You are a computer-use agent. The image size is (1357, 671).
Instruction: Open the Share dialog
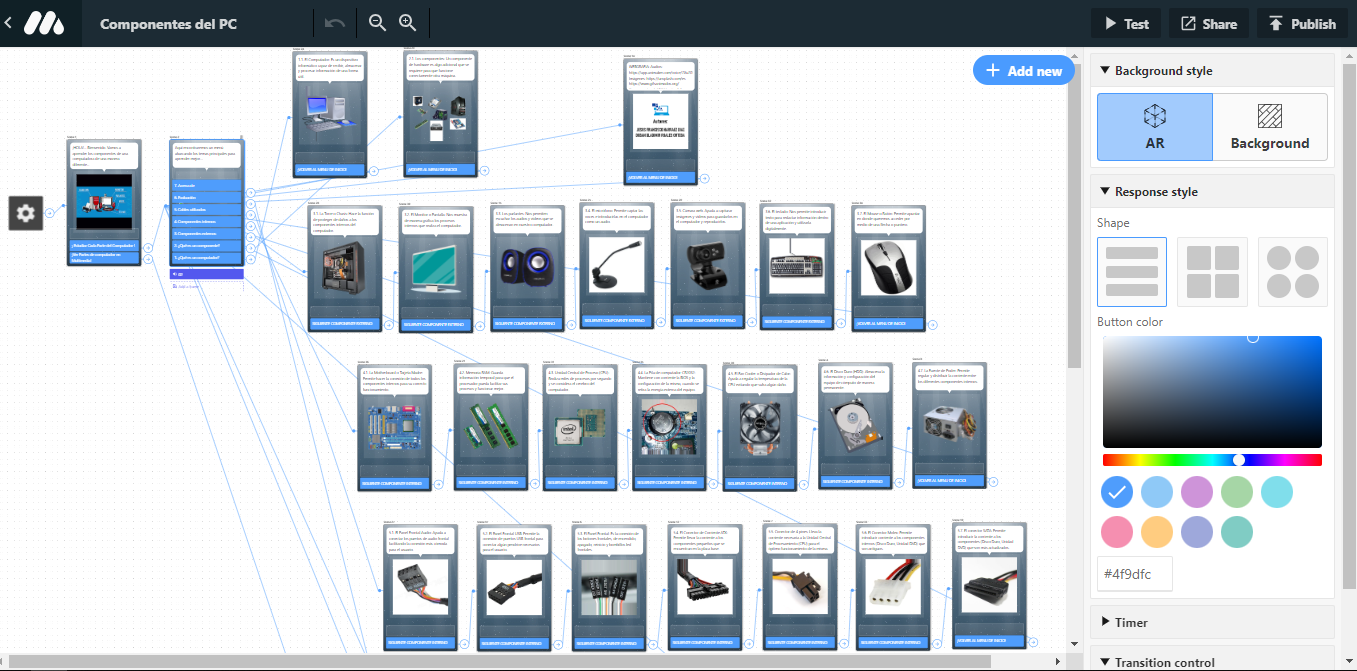(1209, 24)
